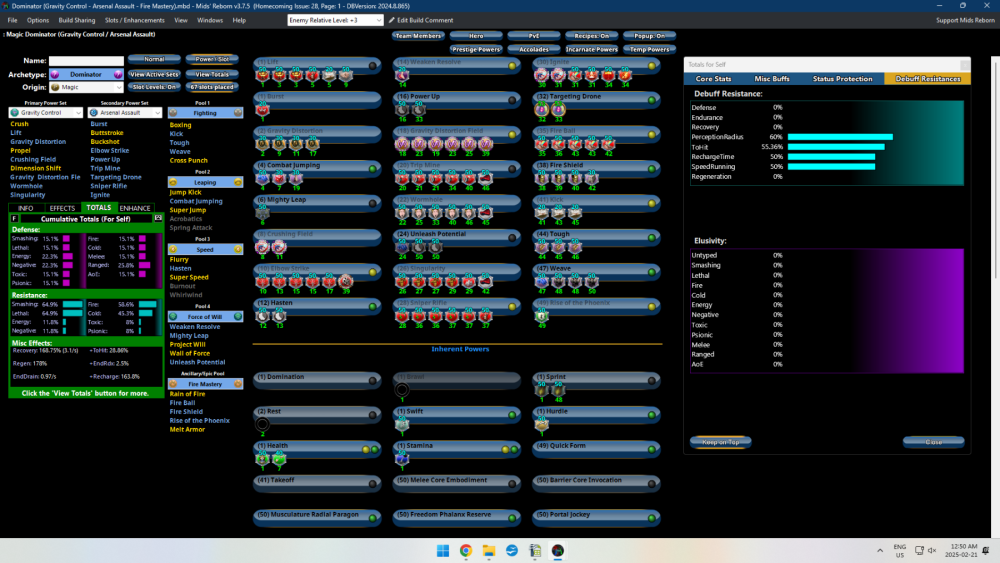Viewport: 1000px width, 563px height.
Task: Toggle the Tough power bar indicator
Action: coord(652,238)
